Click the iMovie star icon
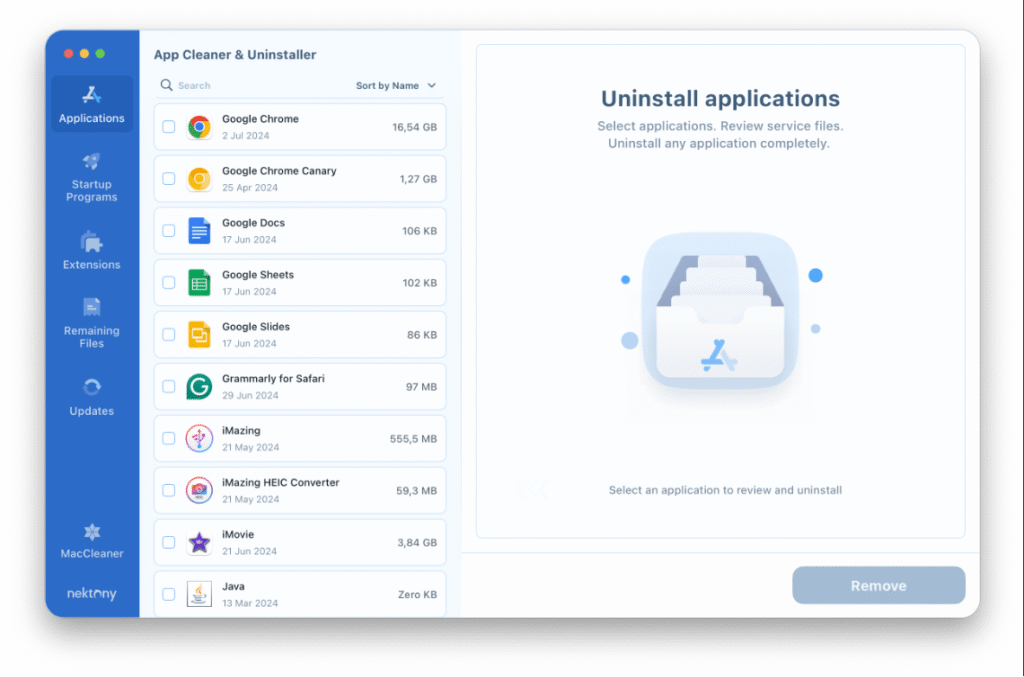 point(199,543)
